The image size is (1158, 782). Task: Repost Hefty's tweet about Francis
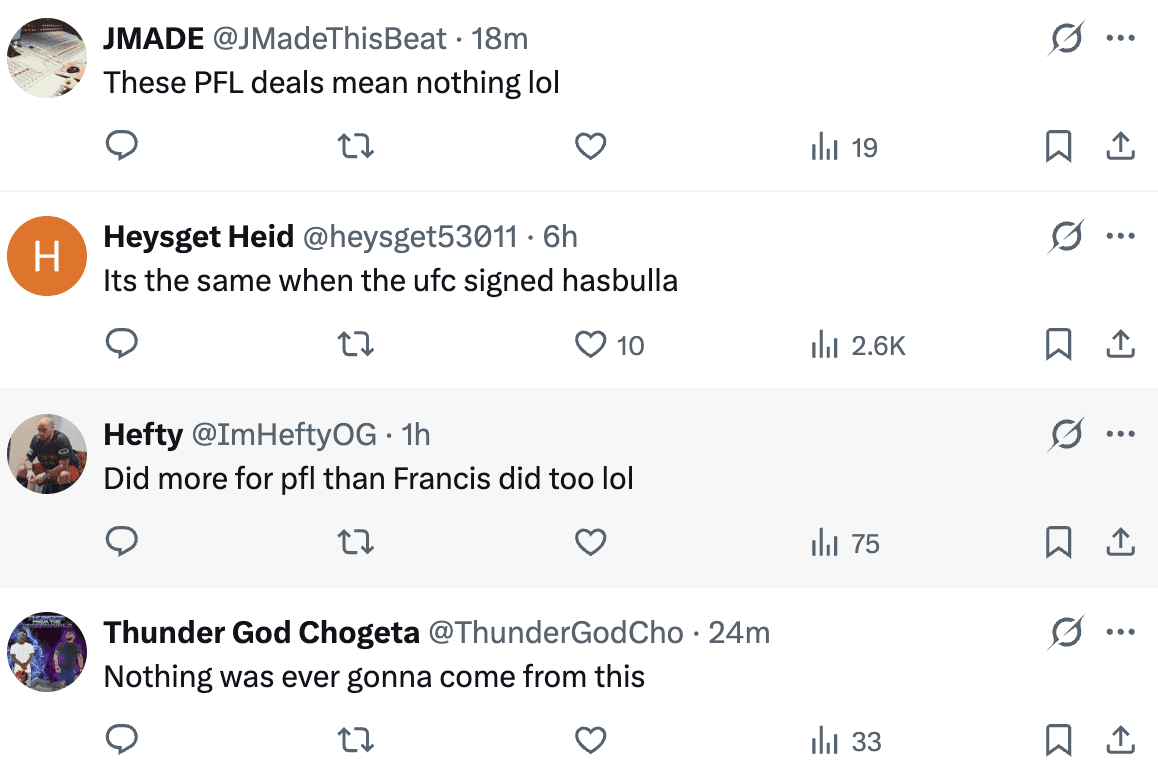pyautogui.click(x=356, y=543)
